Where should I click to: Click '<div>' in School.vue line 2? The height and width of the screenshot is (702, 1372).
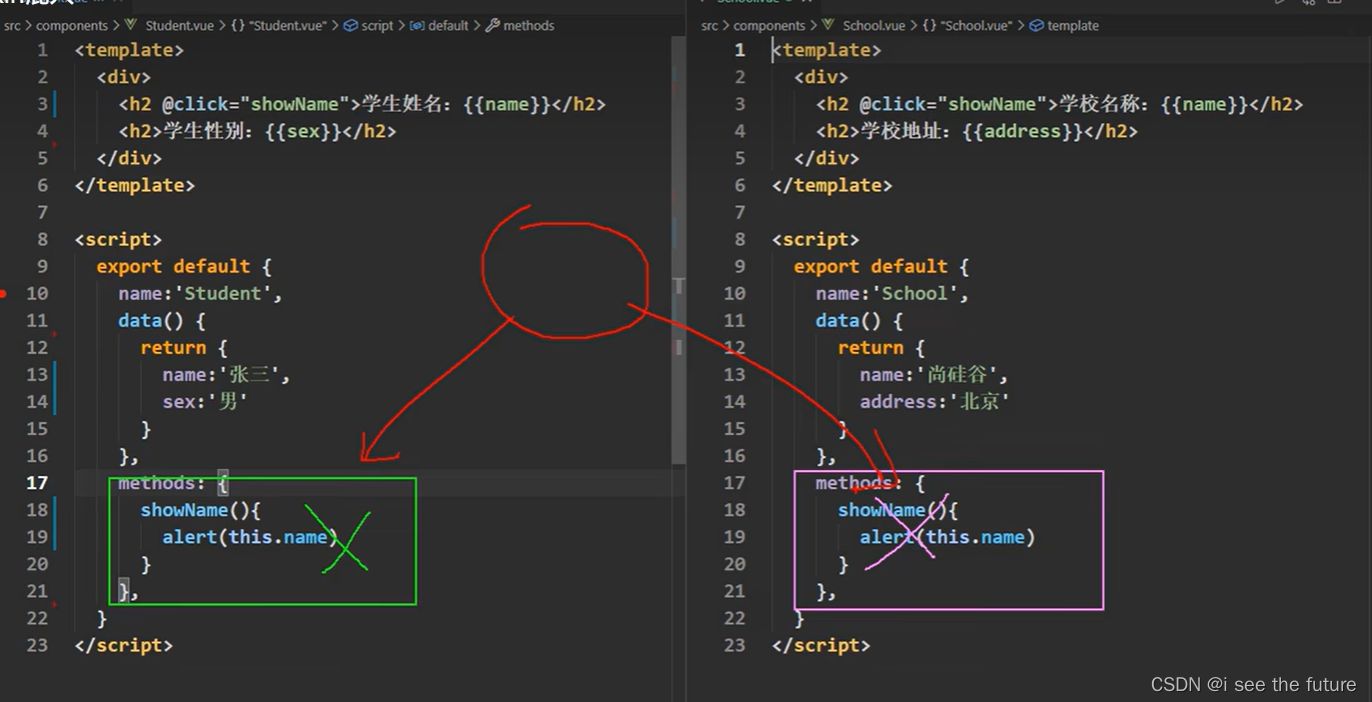(x=821, y=77)
